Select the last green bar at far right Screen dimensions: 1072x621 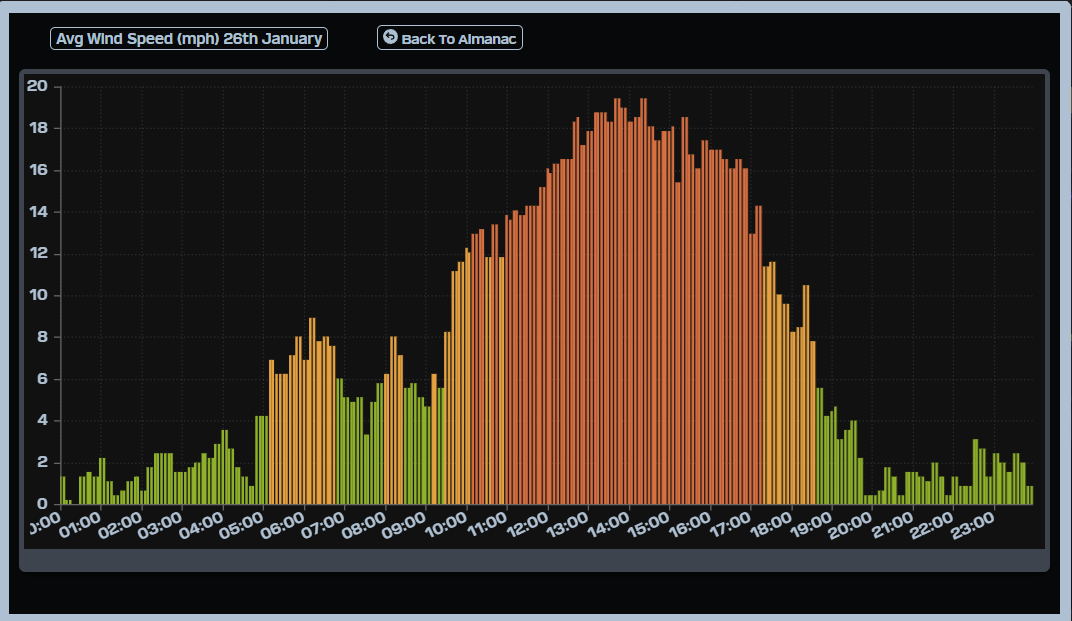[x=1030, y=495]
